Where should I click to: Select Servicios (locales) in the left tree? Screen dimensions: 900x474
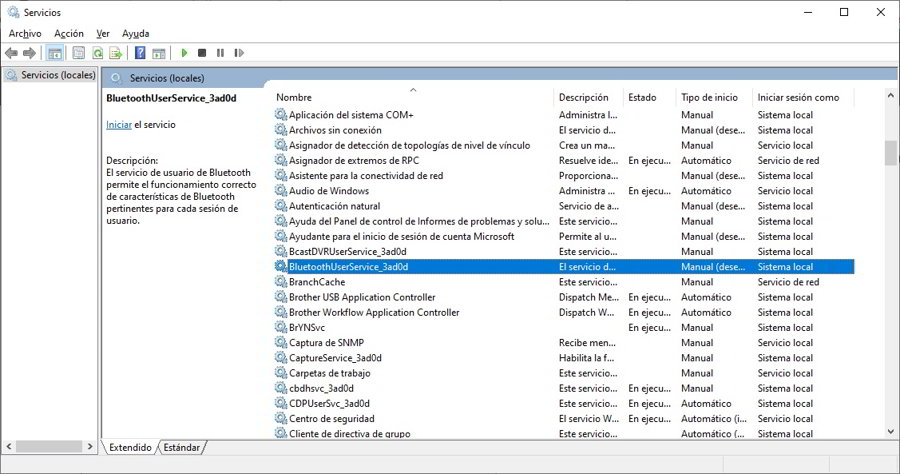click(x=58, y=75)
